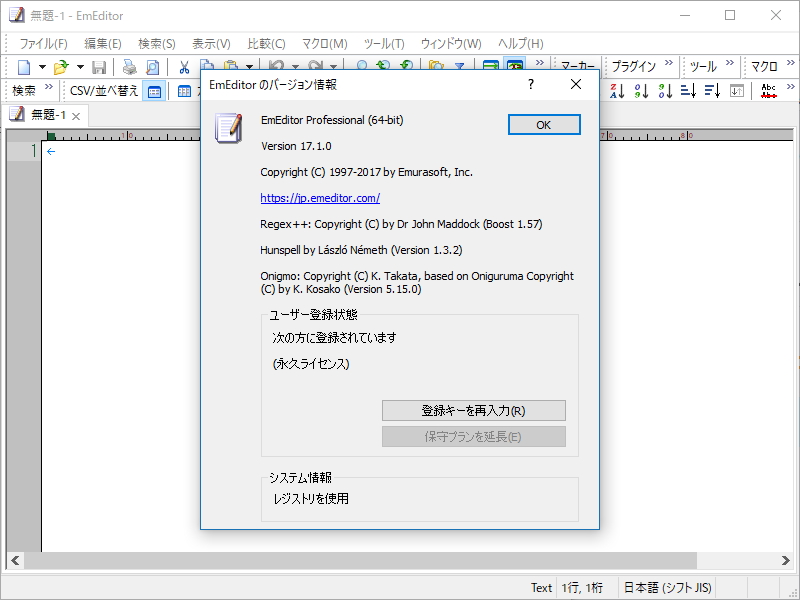Open the https://jp.emeditor.com/ link
Image resolution: width=800 pixels, height=600 pixels.
(319, 198)
